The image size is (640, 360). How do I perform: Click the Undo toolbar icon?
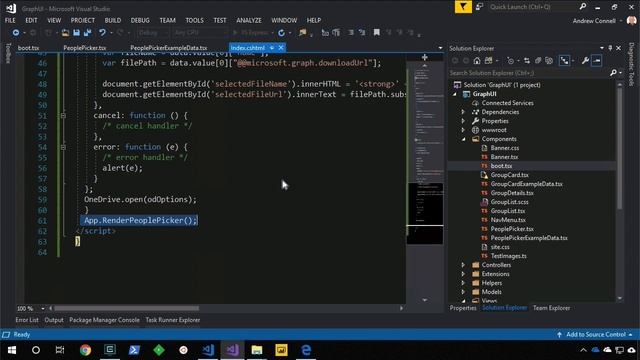click(x=102, y=33)
